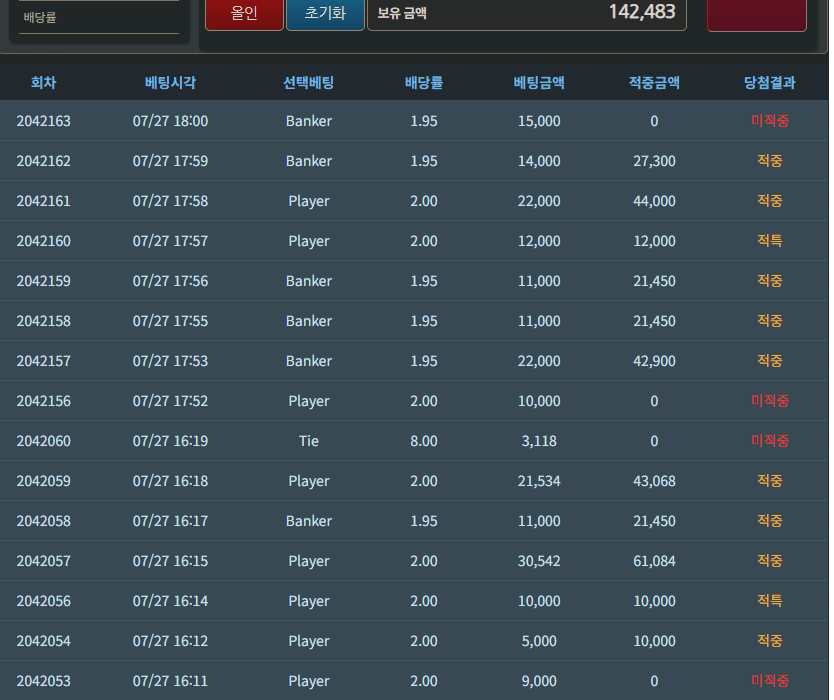
Task: Click bet time 07/27 16:19
Action: 170,441
